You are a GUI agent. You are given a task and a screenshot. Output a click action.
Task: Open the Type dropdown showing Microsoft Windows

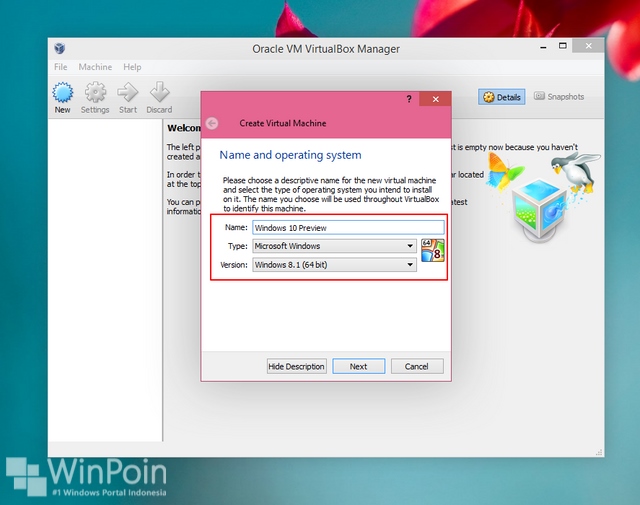coord(334,246)
